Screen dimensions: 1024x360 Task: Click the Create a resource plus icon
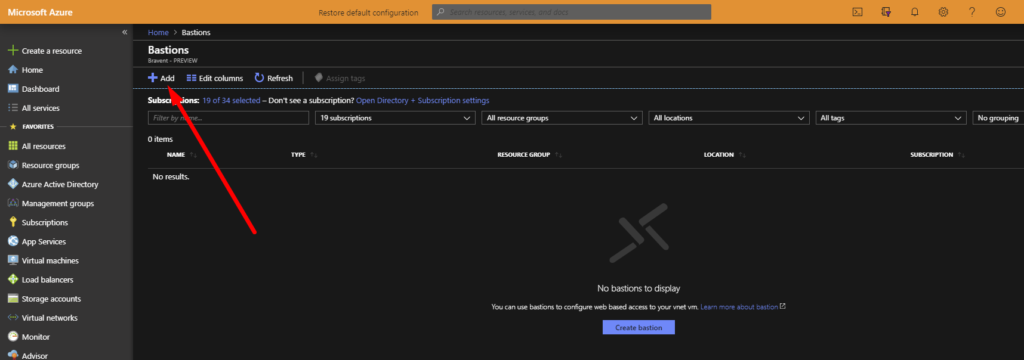[12, 51]
